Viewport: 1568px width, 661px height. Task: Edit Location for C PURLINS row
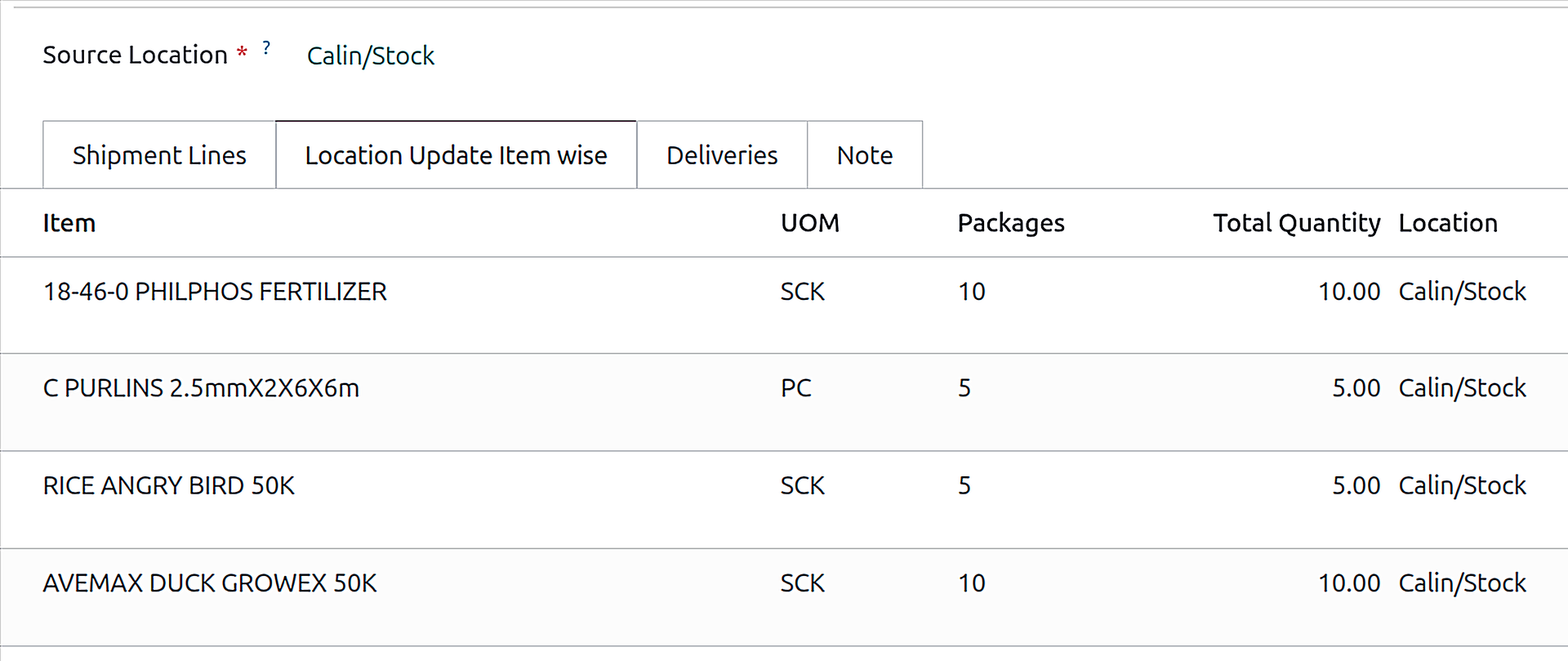(x=1462, y=388)
